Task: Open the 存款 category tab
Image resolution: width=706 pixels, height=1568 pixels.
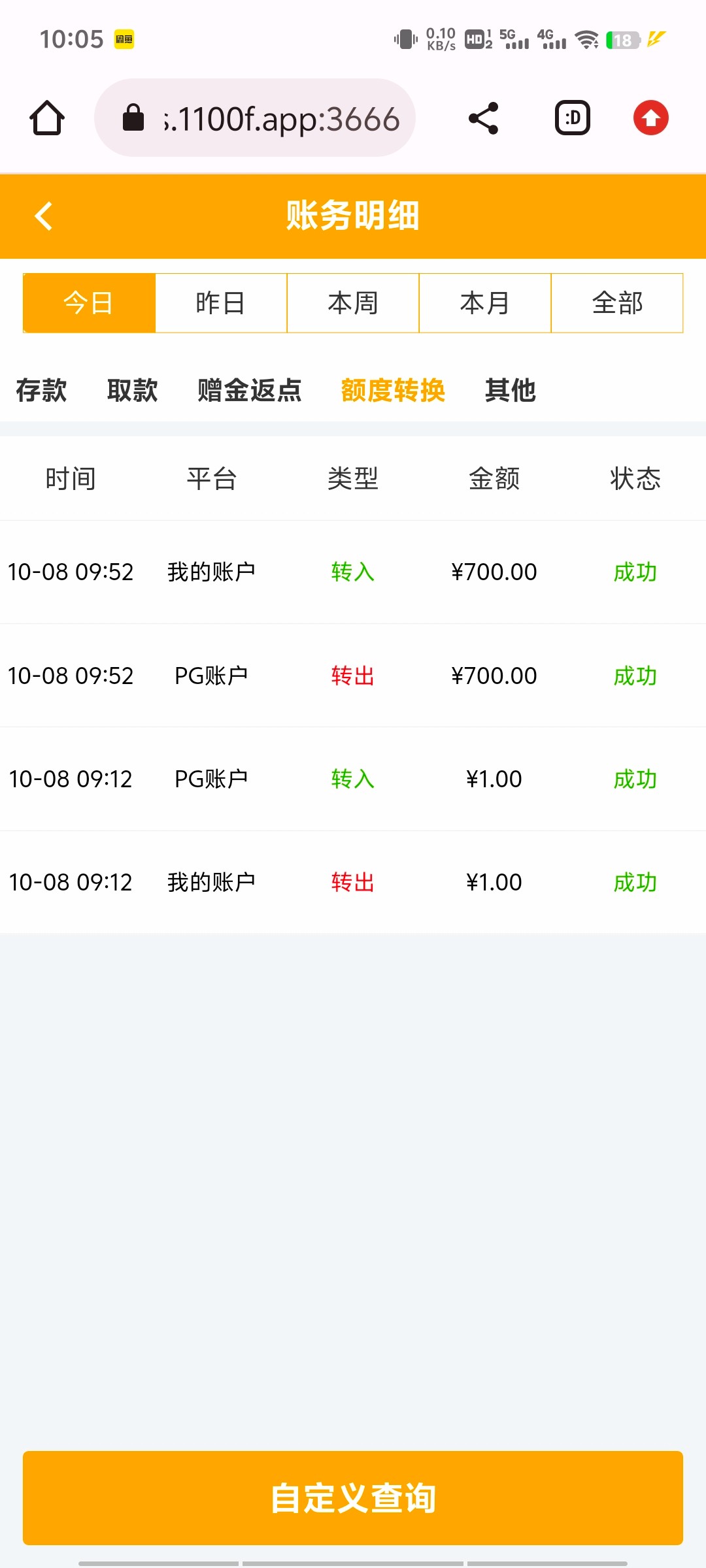Action: click(41, 391)
